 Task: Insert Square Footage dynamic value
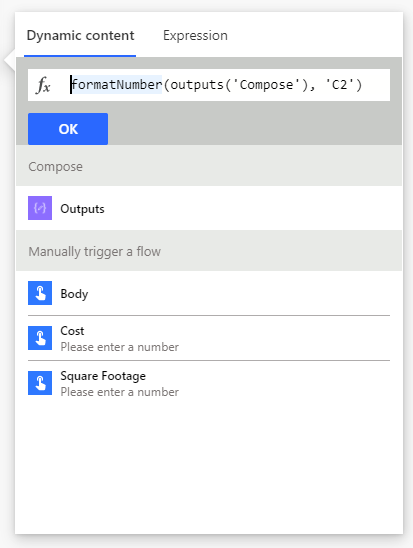tap(209, 383)
